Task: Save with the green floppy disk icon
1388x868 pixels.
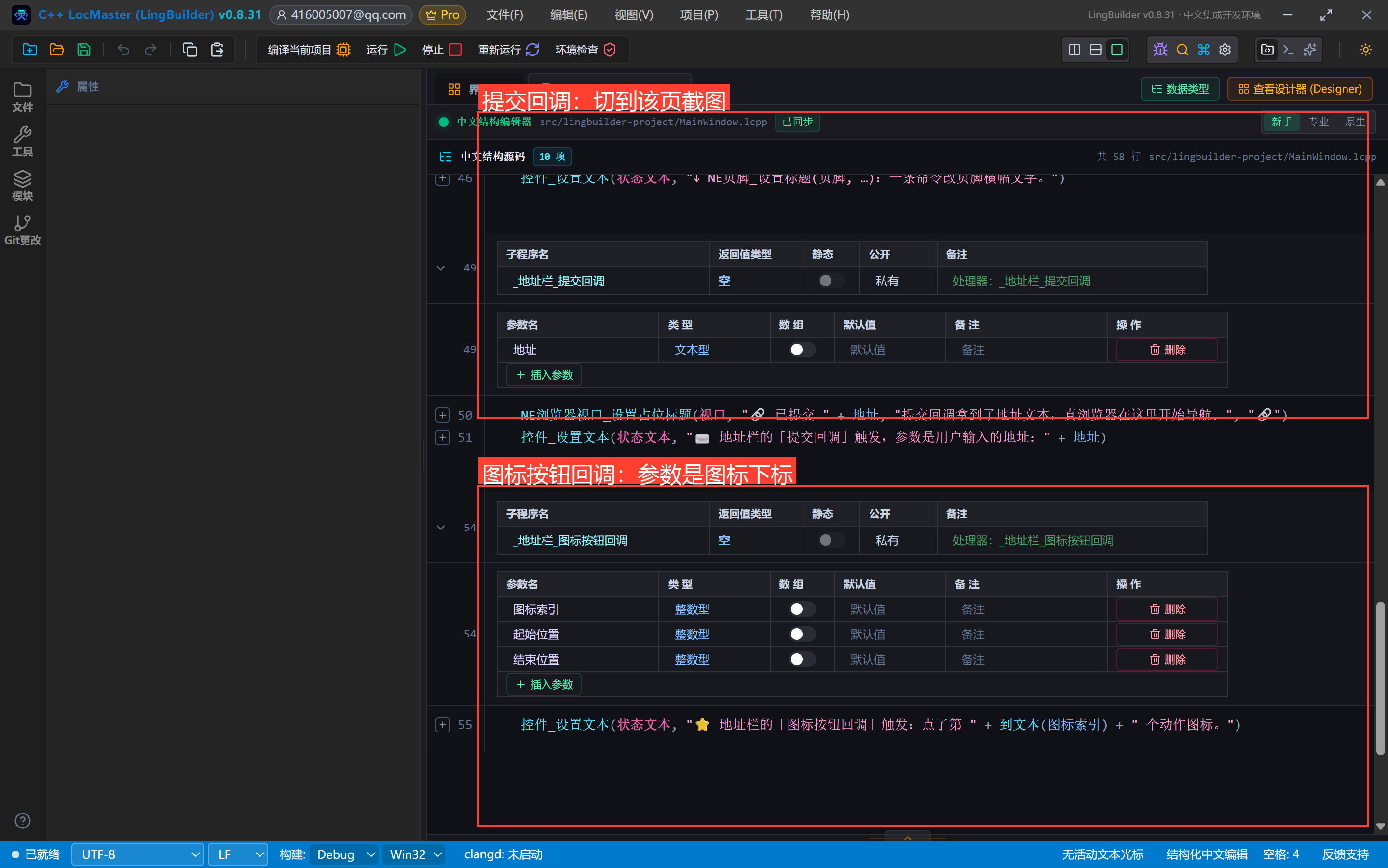Action: pos(84,50)
